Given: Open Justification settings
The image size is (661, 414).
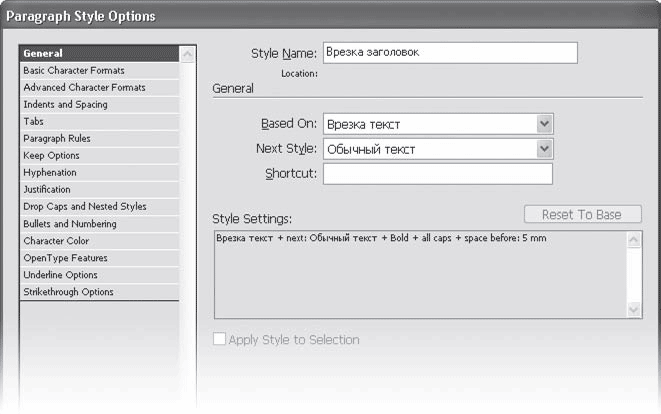Looking at the screenshot, I should pyautogui.click(x=47, y=189).
